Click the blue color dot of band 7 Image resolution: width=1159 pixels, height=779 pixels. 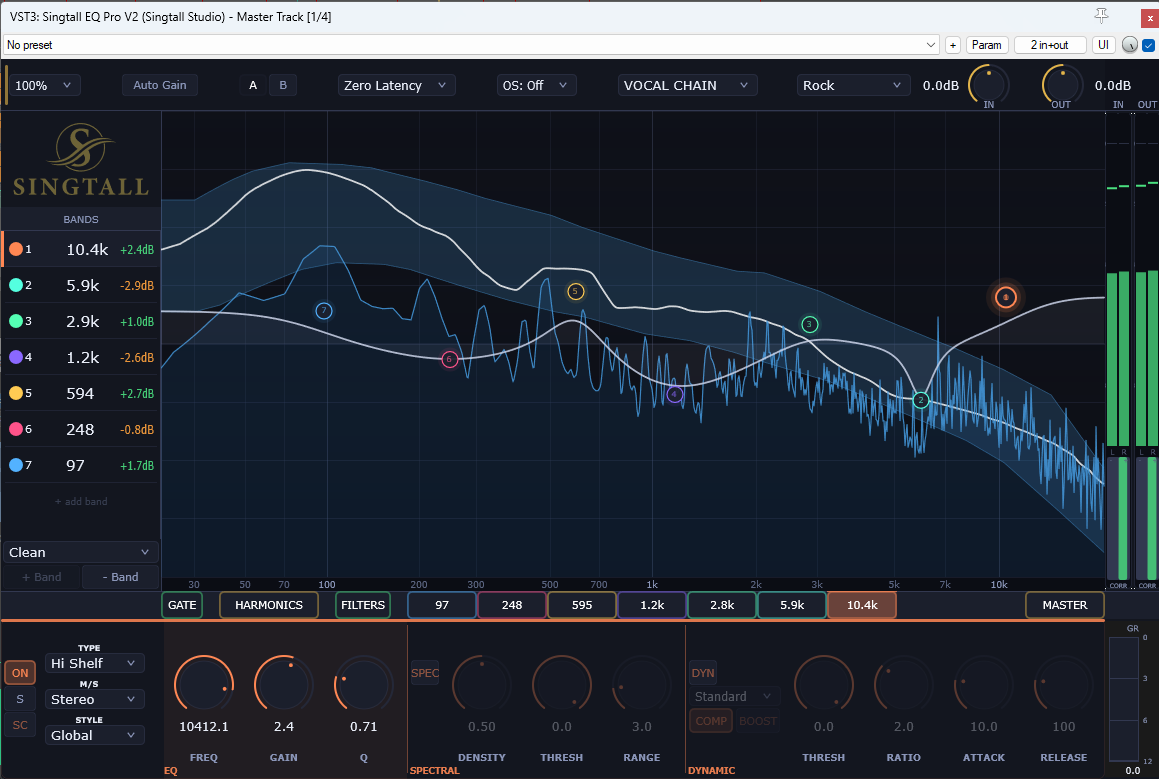tap(16, 465)
